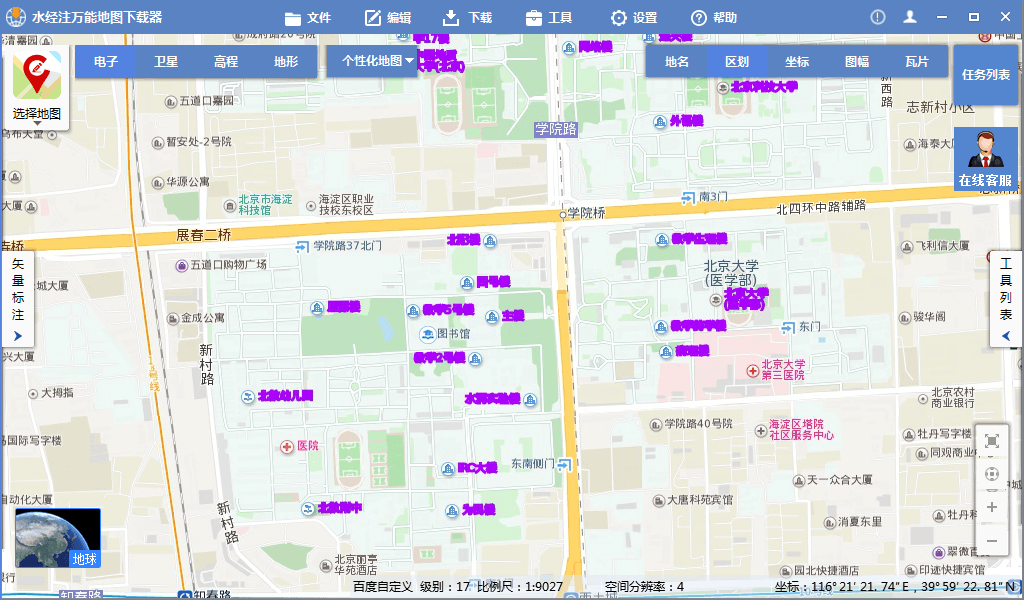Click the 北京大学(医学部) label

(x=731, y=273)
